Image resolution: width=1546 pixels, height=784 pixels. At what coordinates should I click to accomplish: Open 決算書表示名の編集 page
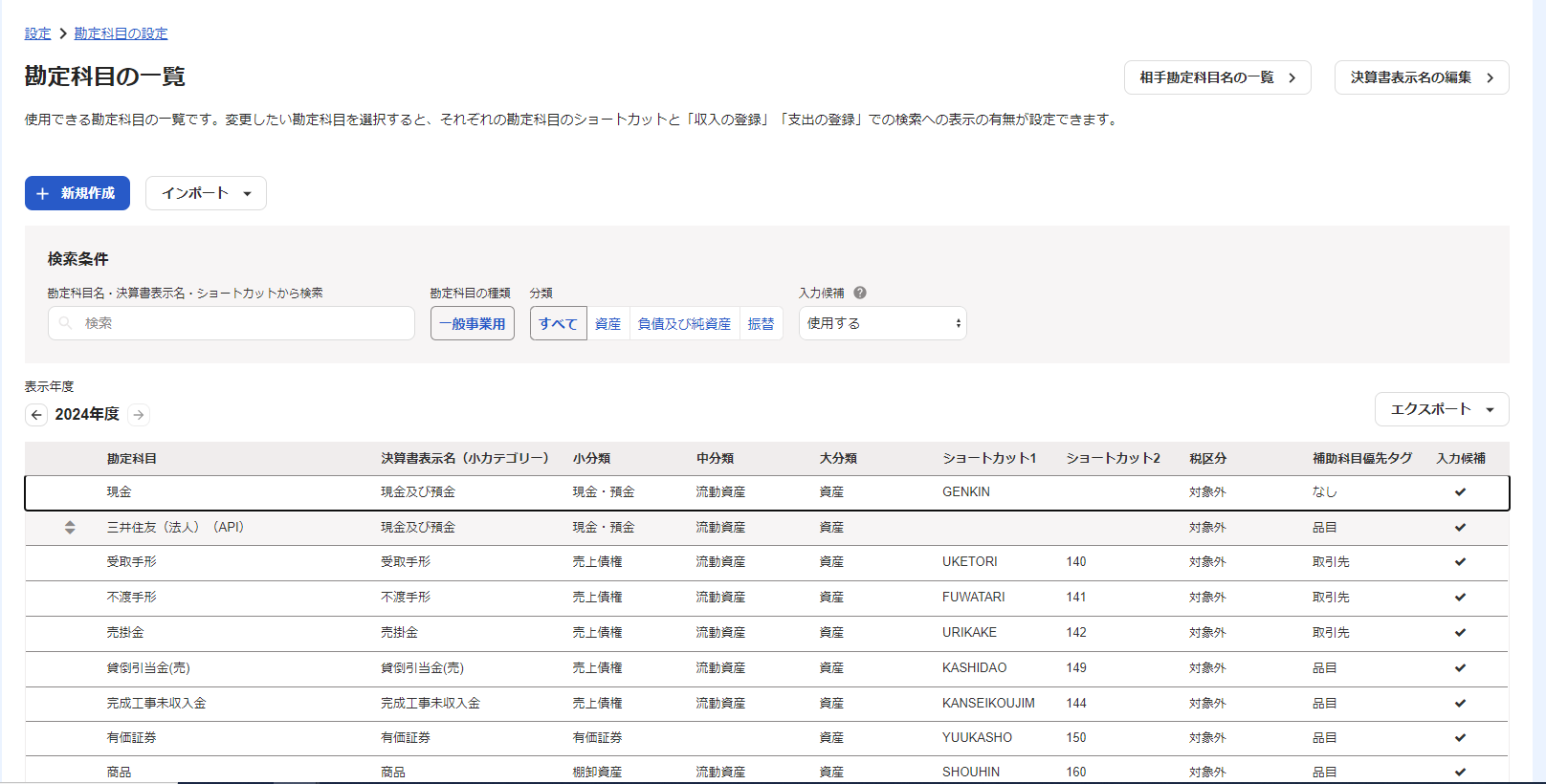(x=1422, y=77)
